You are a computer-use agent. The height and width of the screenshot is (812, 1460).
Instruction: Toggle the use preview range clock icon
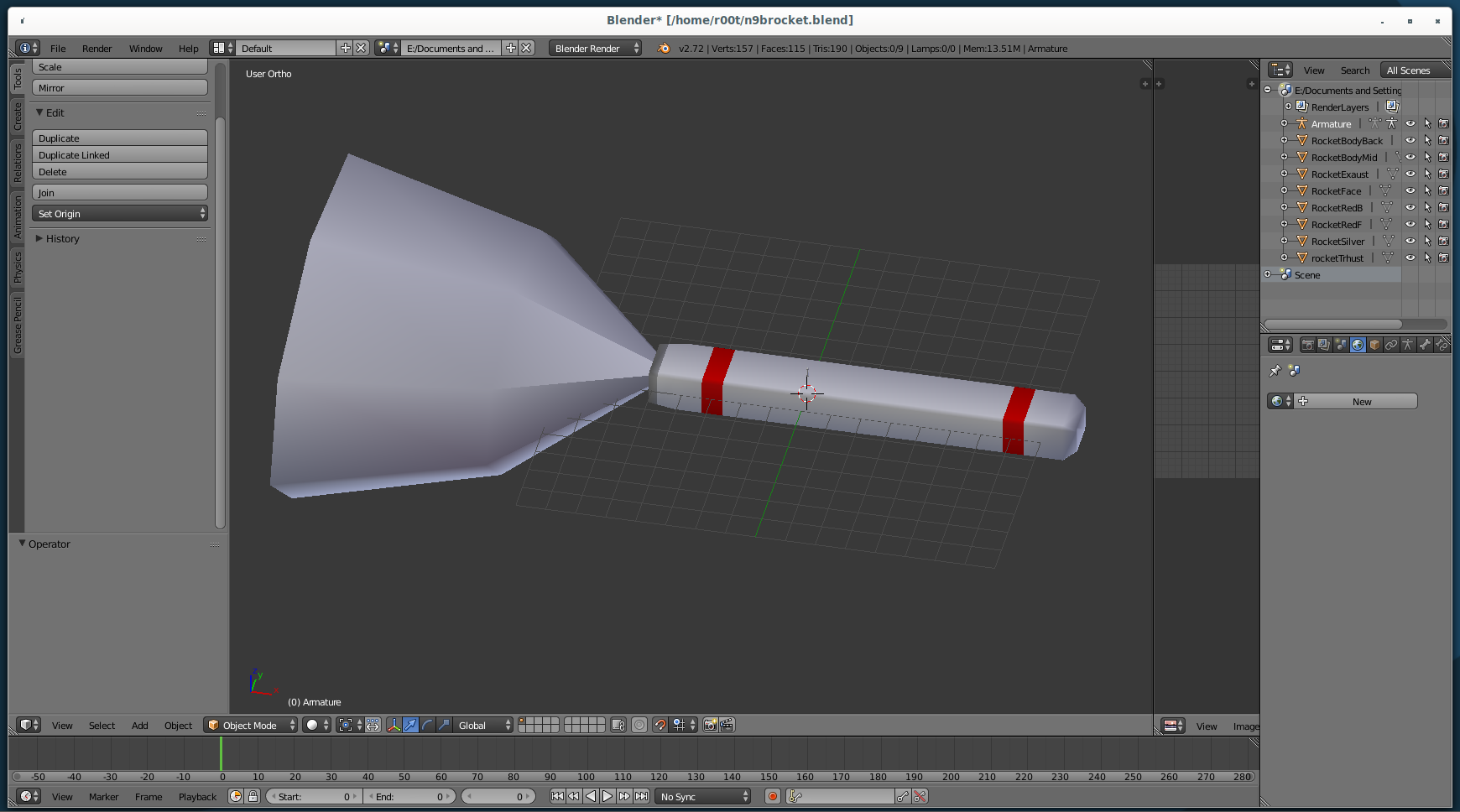pos(236,796)
